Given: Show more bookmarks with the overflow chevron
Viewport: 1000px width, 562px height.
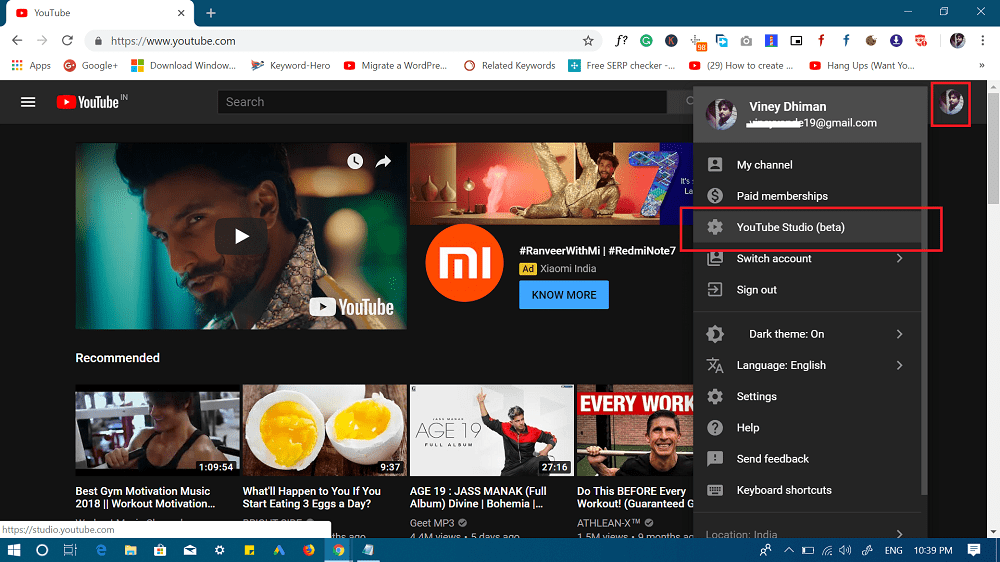Looking at the screenshot, I should pyautogui.click(x=982, y=65).
